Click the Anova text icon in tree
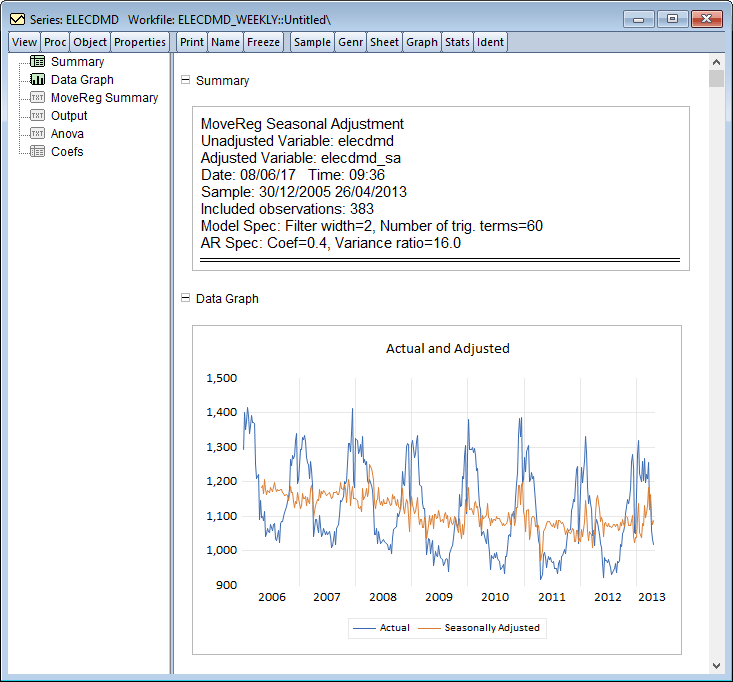 coord(37,133)
